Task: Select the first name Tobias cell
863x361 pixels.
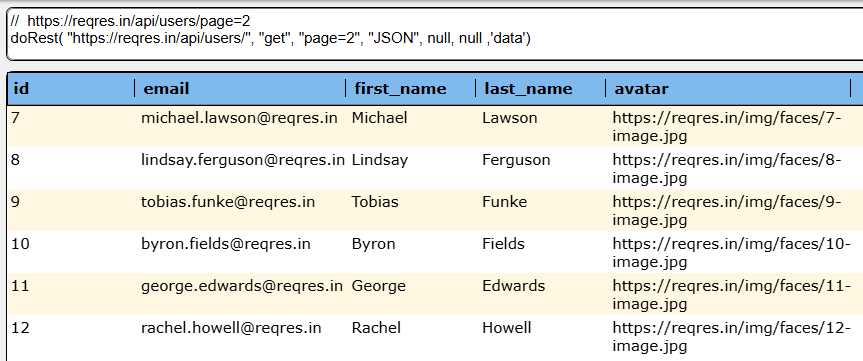Action: pyautogui.click(x=375, y=201)
